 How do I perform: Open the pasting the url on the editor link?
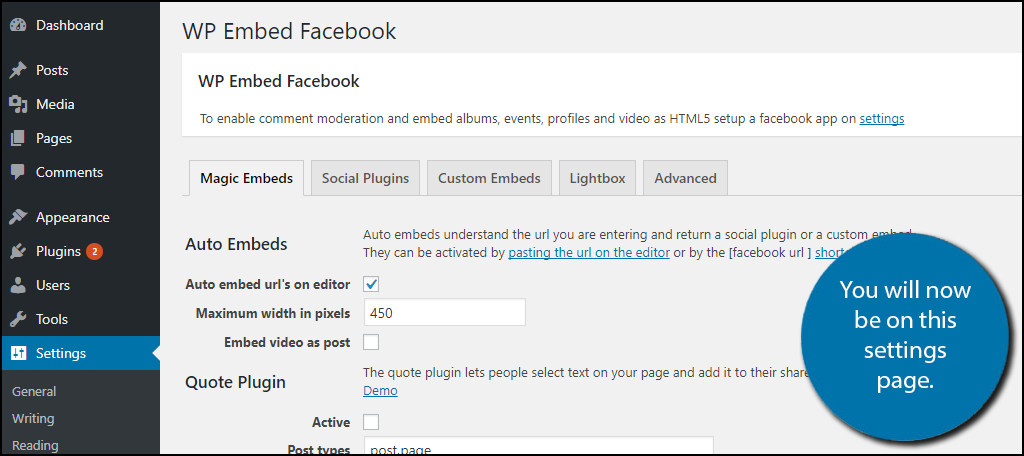(x=589, y=252)
